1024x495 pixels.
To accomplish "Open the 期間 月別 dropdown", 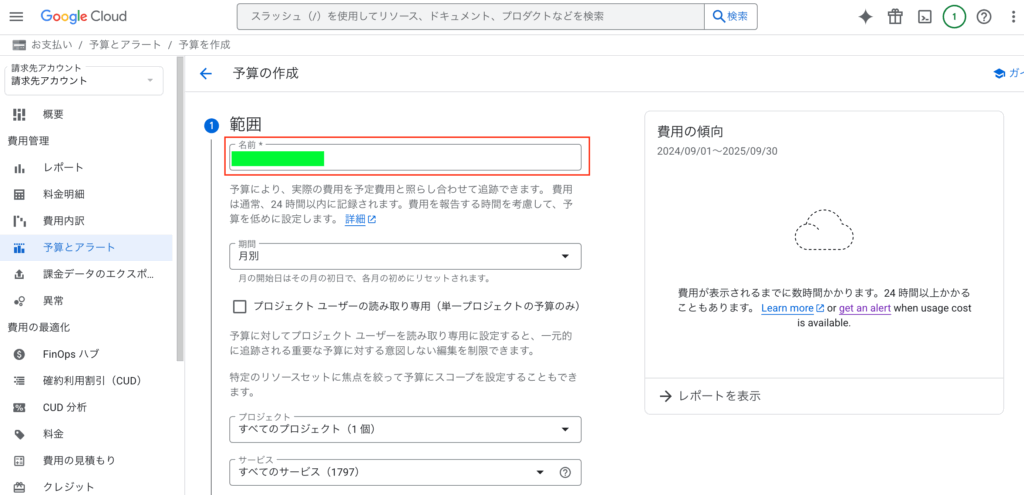I will click(405, 257).
